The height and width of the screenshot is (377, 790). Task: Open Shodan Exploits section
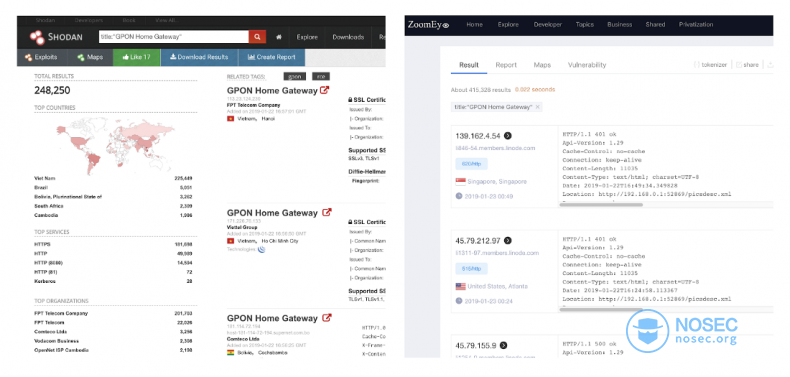tap(42, 57)
